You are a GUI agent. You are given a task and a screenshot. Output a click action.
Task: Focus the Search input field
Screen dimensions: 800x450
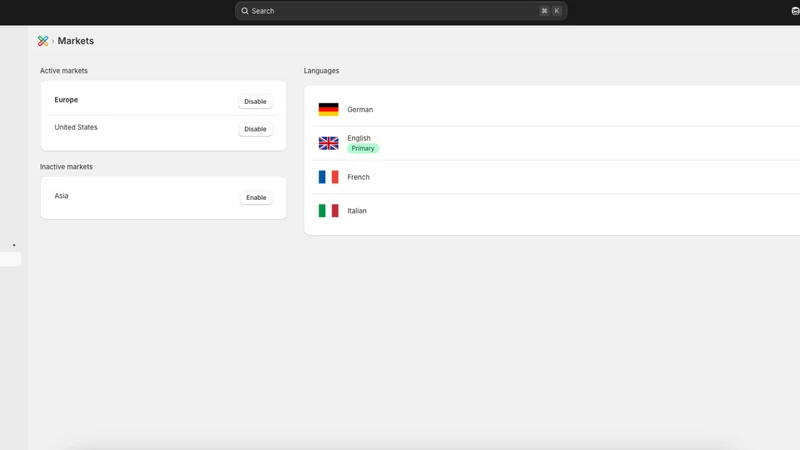(x=401, y=11)
